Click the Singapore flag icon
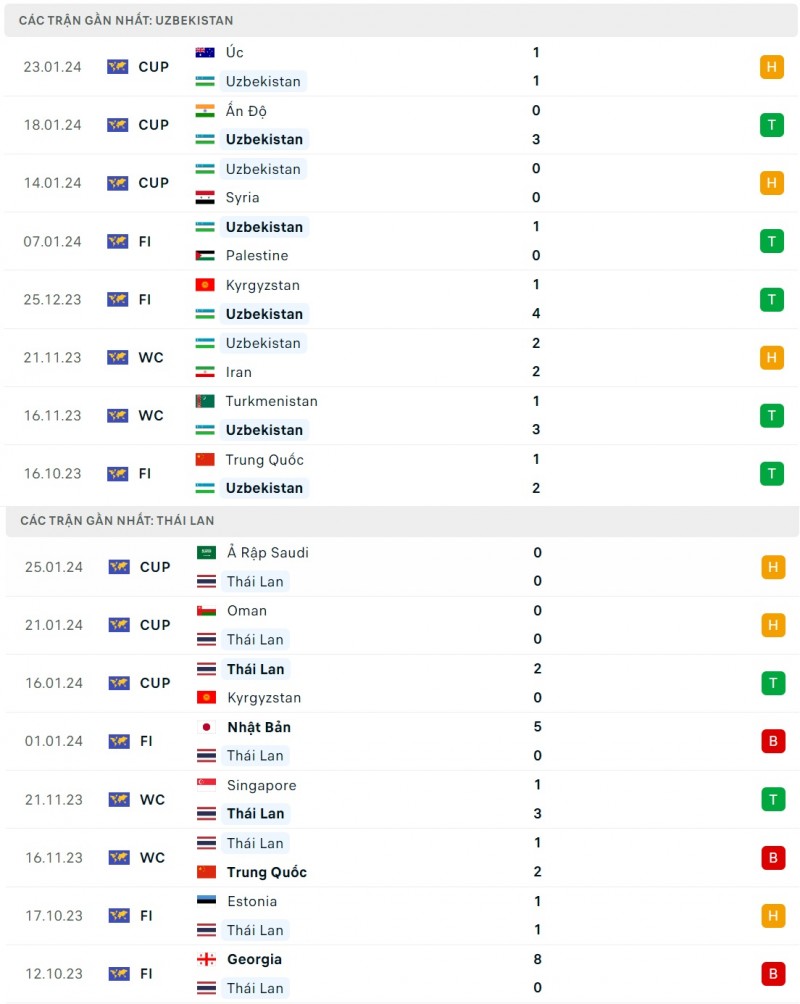The width and height of the screenshot is (800, 1004). [x=206, y=785]
